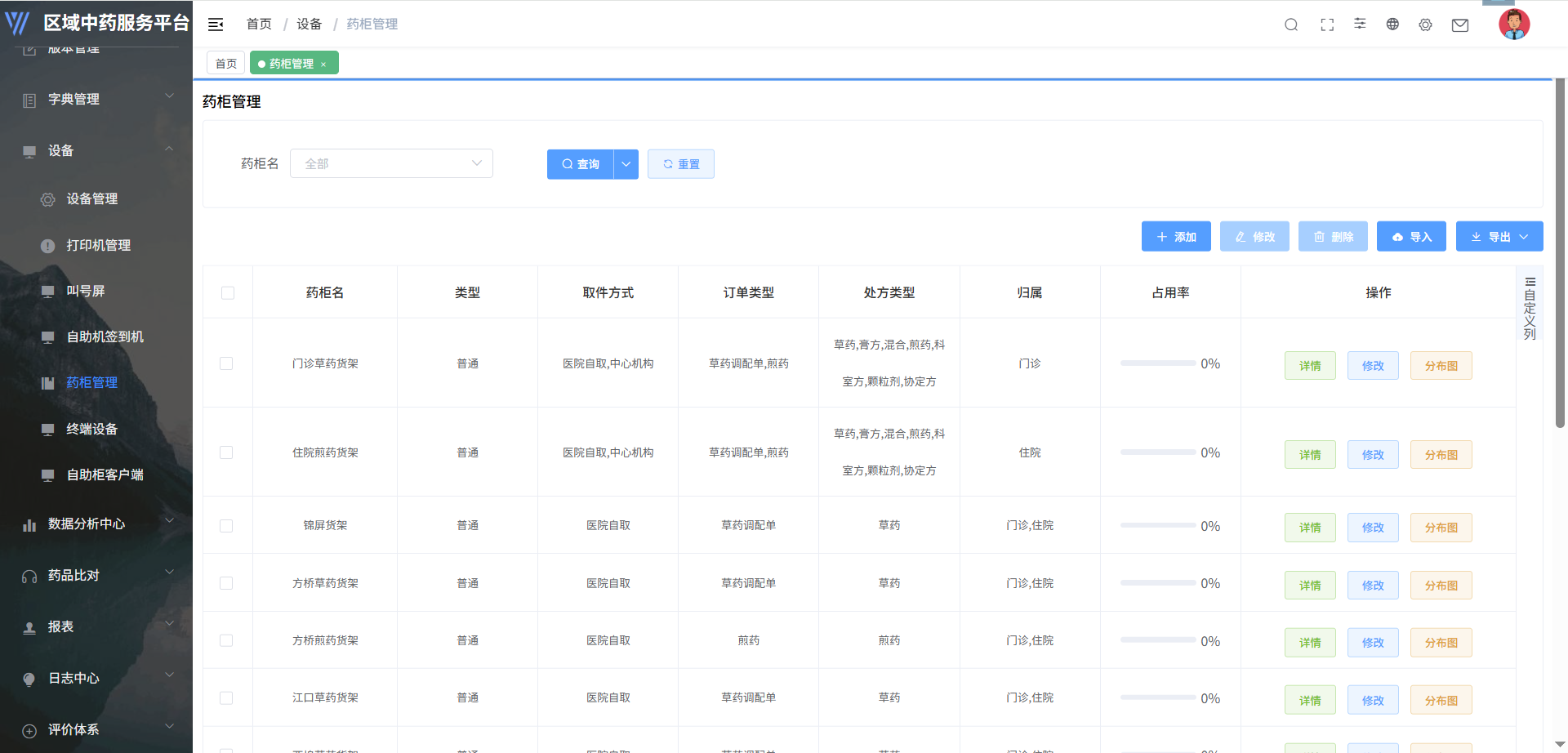Click the 自助机签到机 monitor icon
The image size is (1568, 753).
pyautogui.click(x=48, y=337)
